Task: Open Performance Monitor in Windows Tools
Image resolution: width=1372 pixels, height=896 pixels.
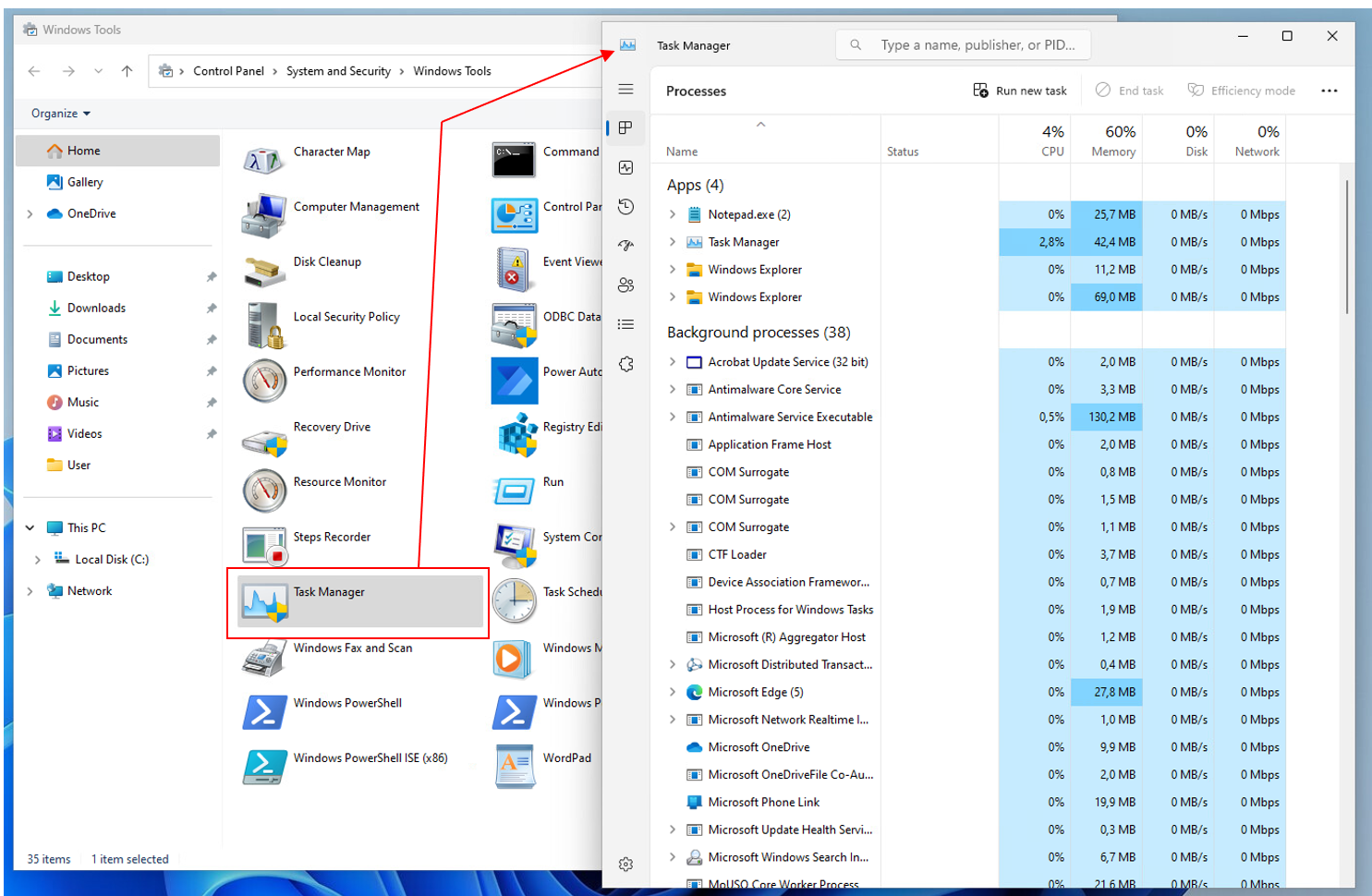Action: pyautogui.click(x=349, y=372)
